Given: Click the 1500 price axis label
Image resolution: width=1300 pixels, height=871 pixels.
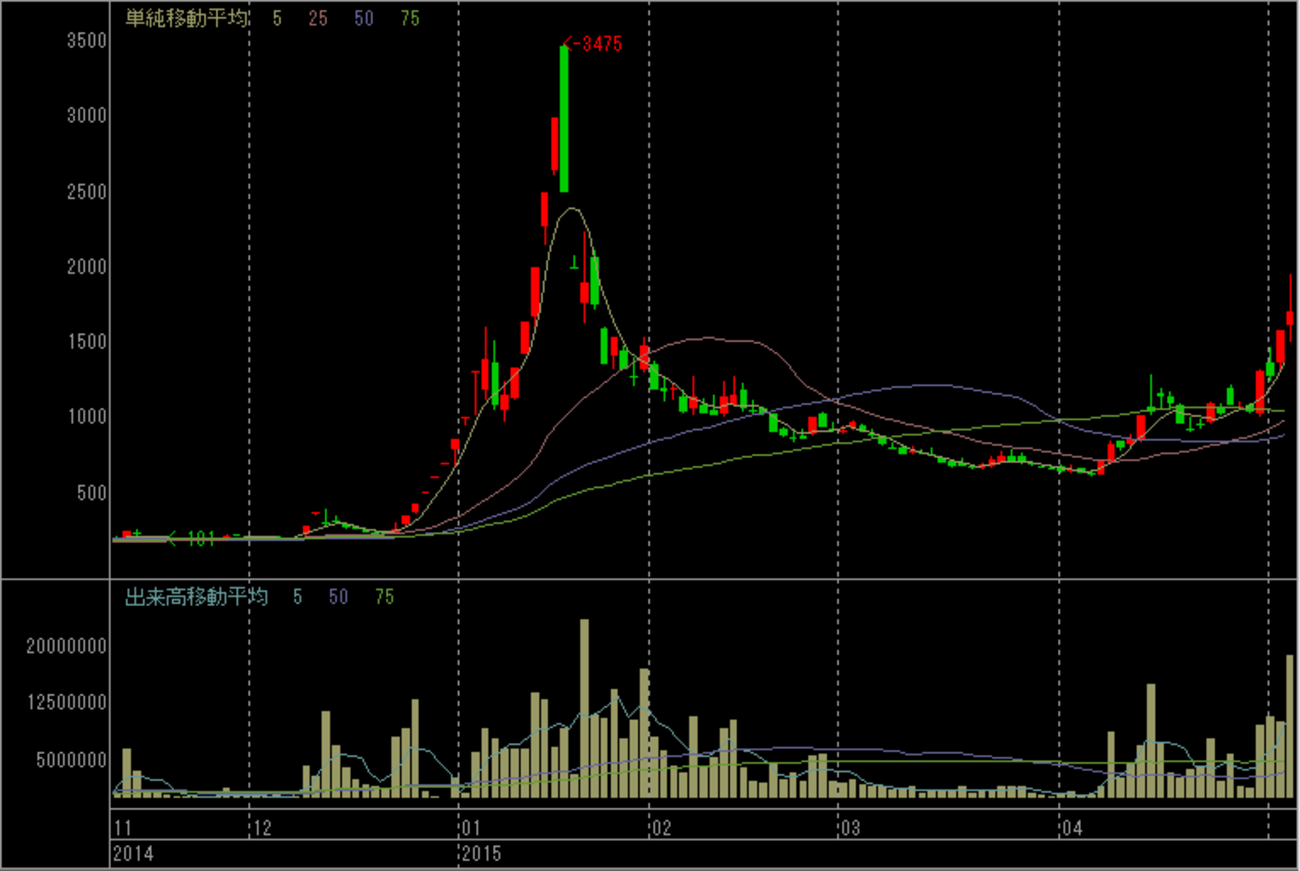Looking at the screenshot, I should [x=87, y=341].
